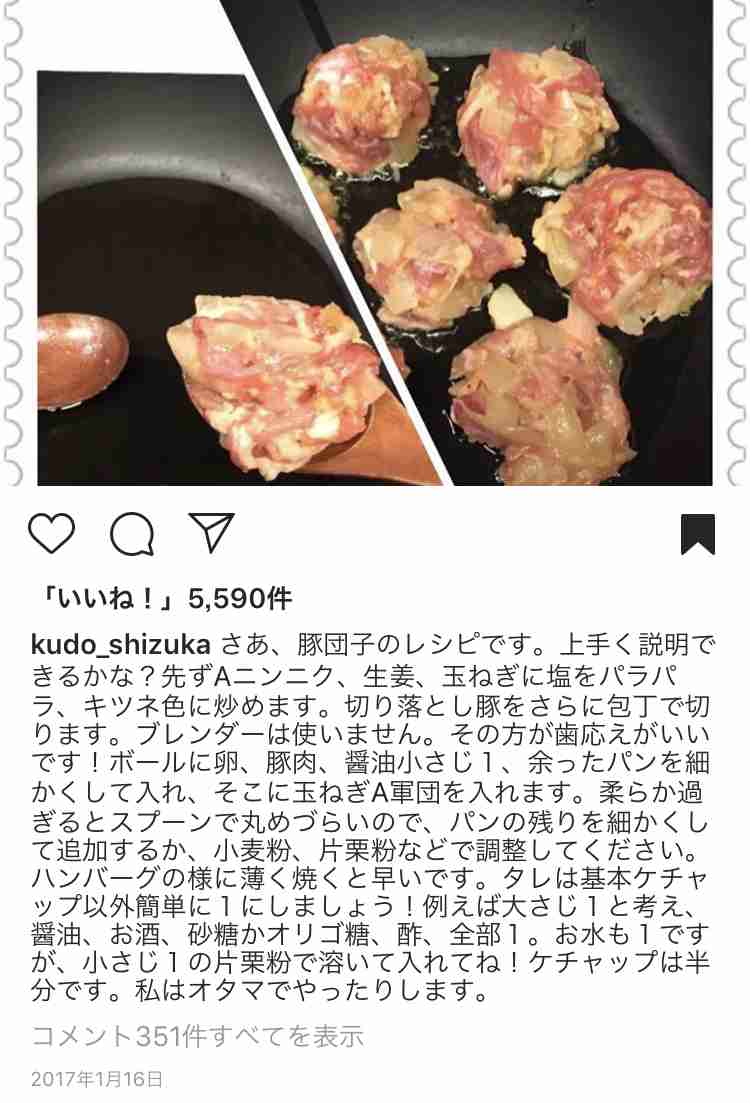Tap the 「いいね！」 label text
This screenshot has width=750, height=1103.
107,599
